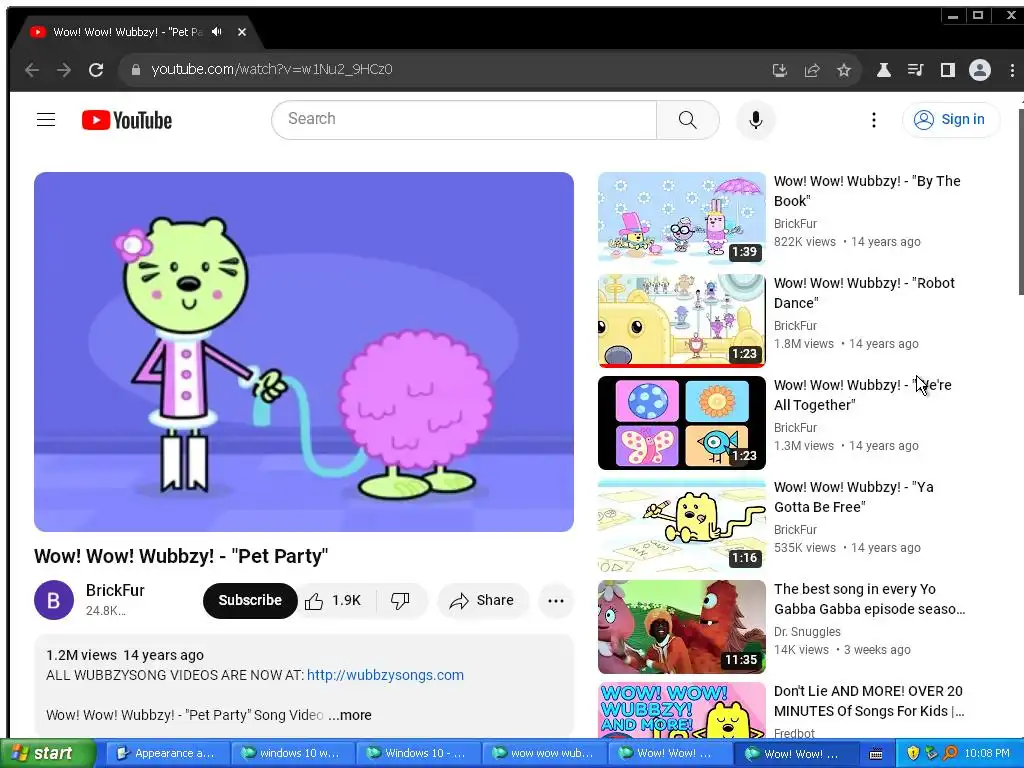Open "Don't Lie AND MORE!" video title
Image resolution: width=1024 pixels, height=768 pixels.
(x=869, y=701)
